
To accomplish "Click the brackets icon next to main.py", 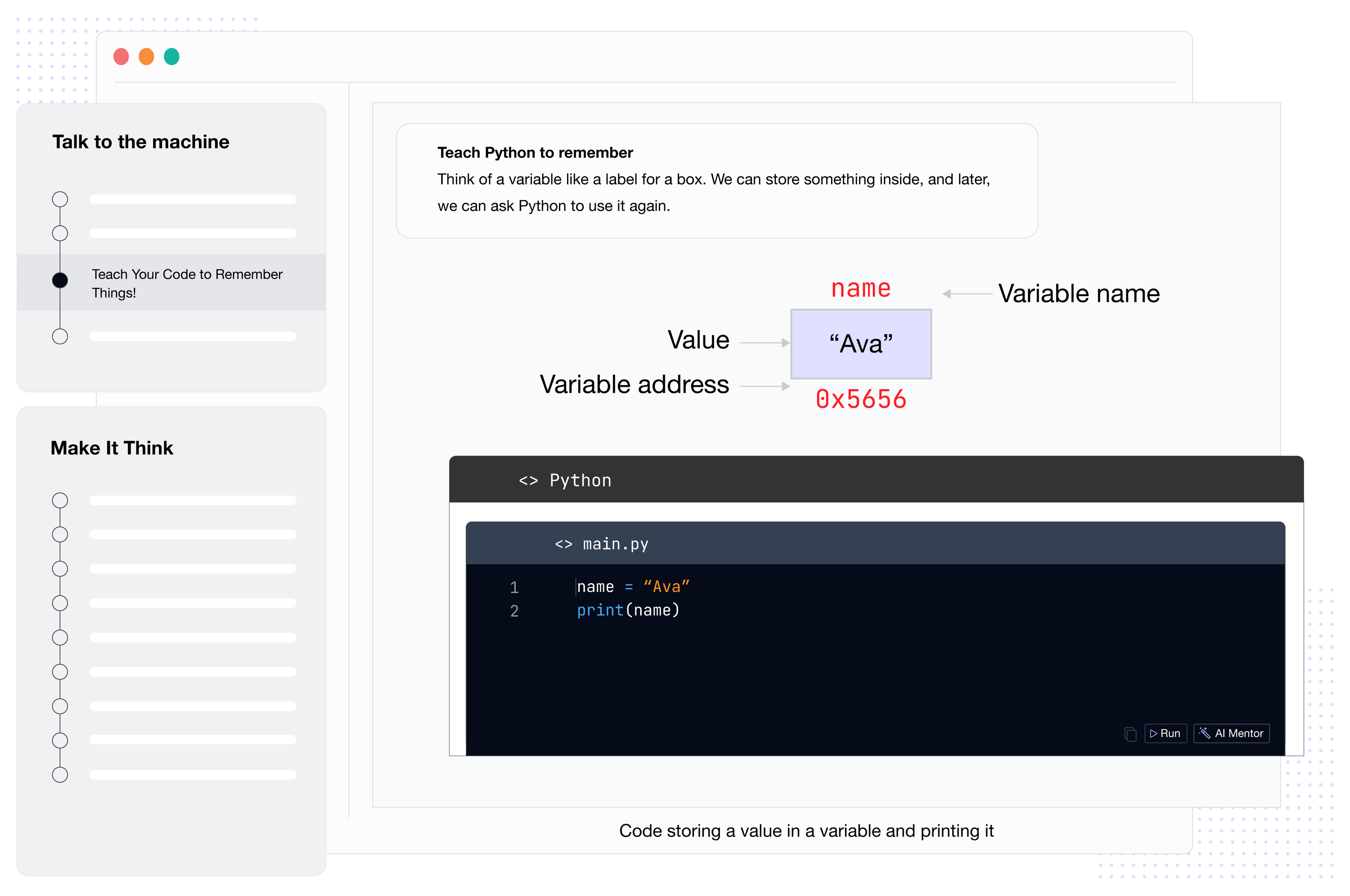I will (x=563, y=544).
